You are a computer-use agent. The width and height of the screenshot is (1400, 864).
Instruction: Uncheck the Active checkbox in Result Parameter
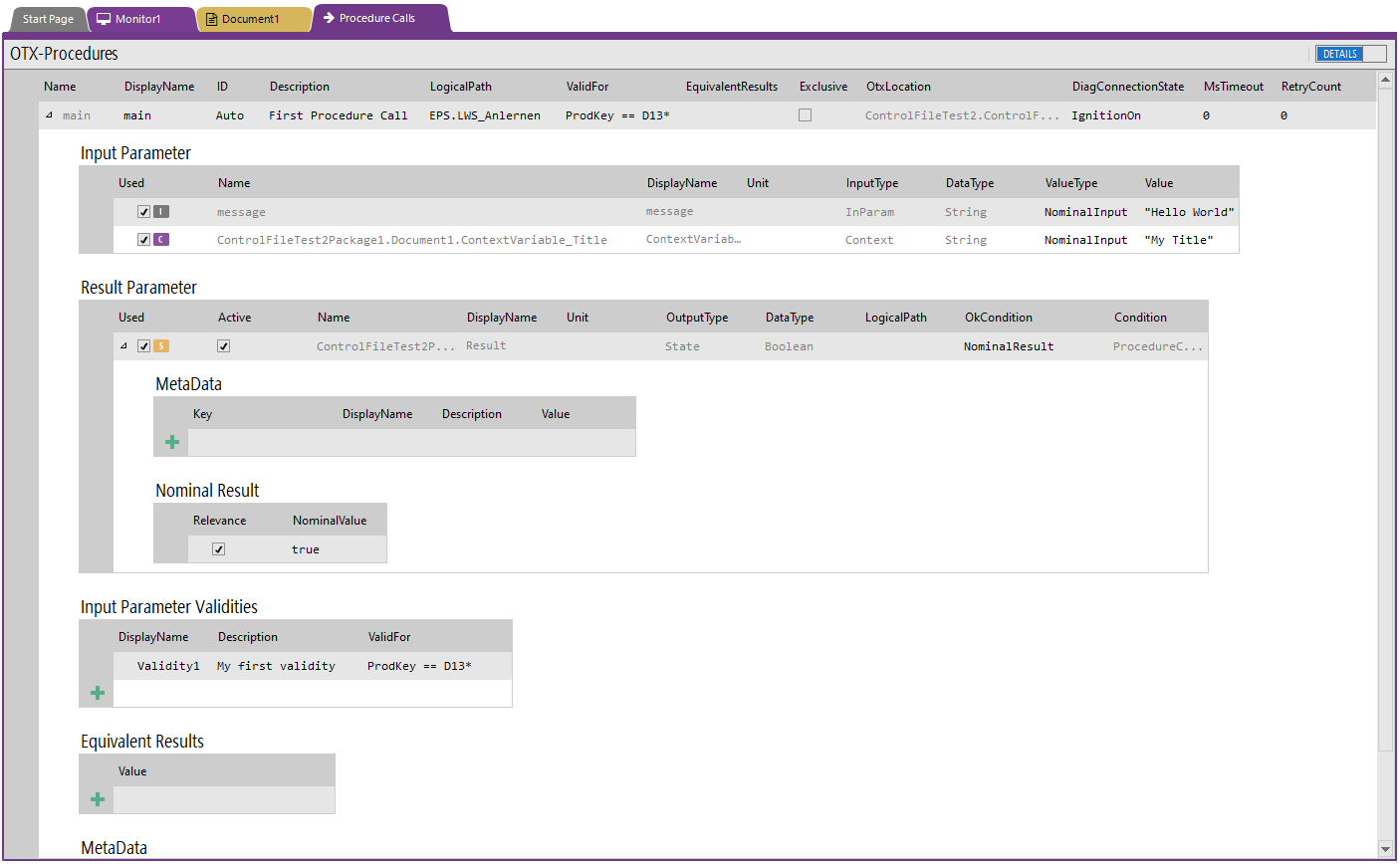click(x=223, y=345)
